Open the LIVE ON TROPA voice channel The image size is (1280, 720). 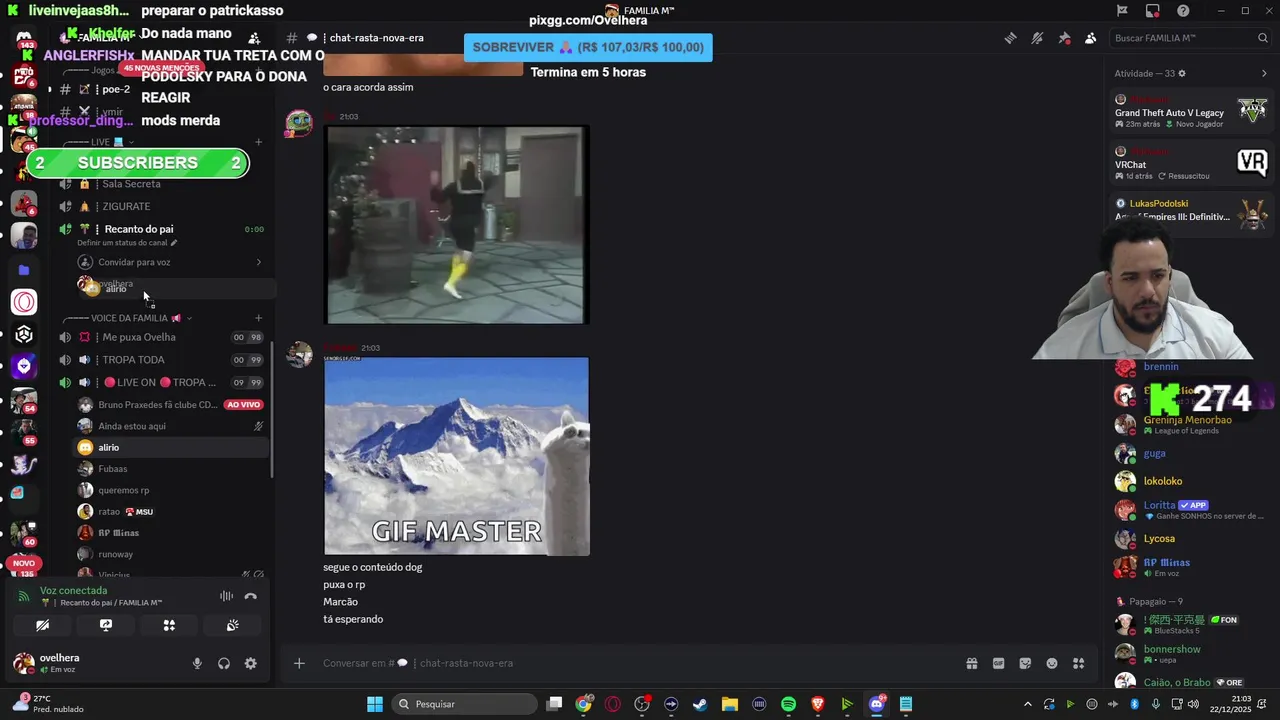pyautogui.click(x=162, y=382)
